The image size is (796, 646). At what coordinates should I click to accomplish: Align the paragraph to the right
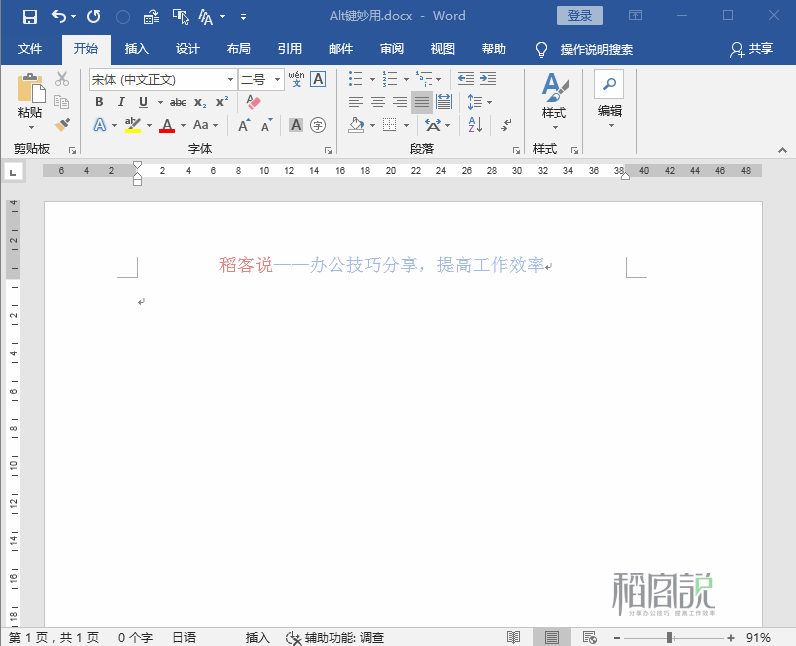[400, 102]
